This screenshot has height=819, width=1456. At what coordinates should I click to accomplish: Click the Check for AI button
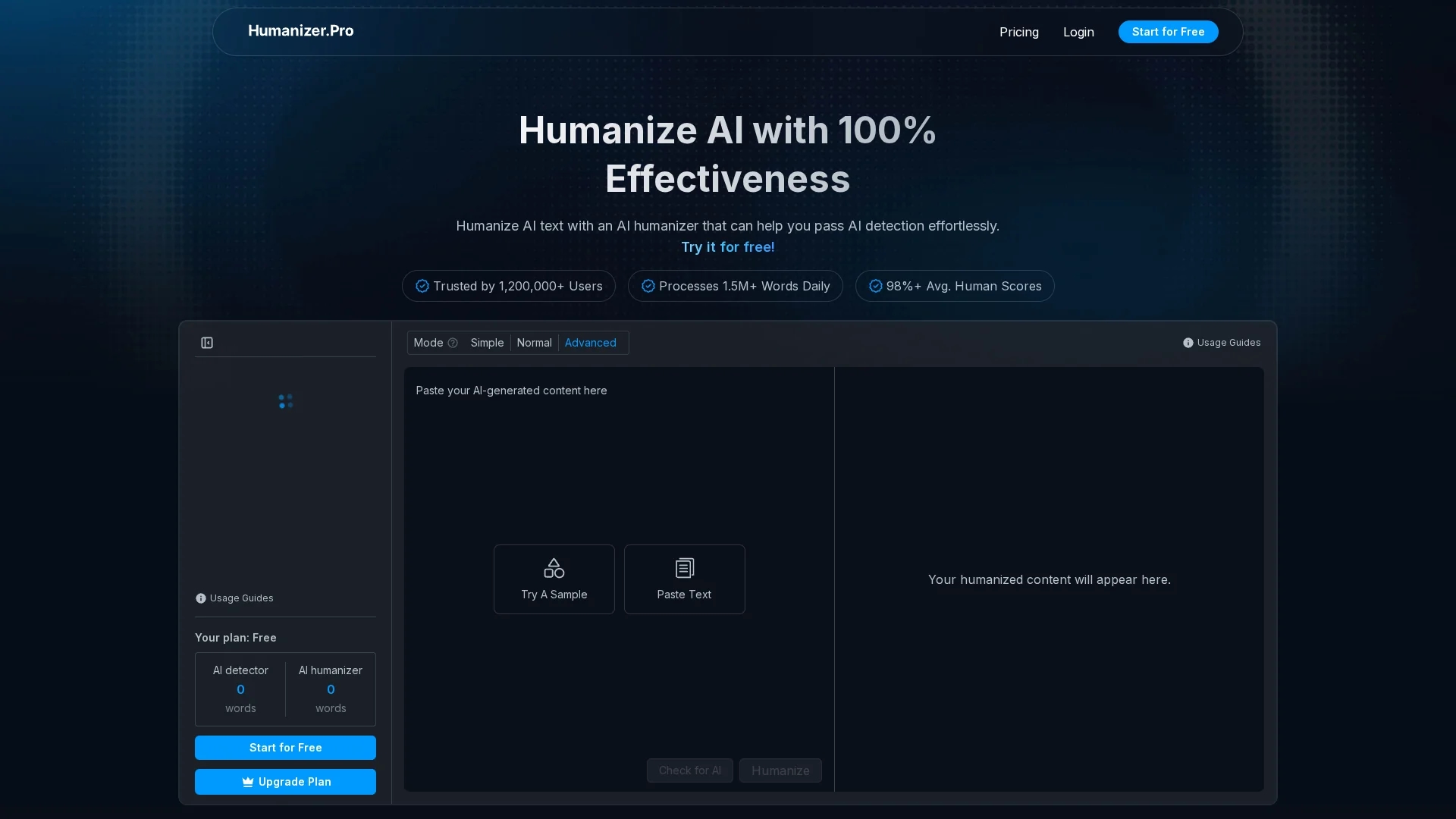point(689,770)
